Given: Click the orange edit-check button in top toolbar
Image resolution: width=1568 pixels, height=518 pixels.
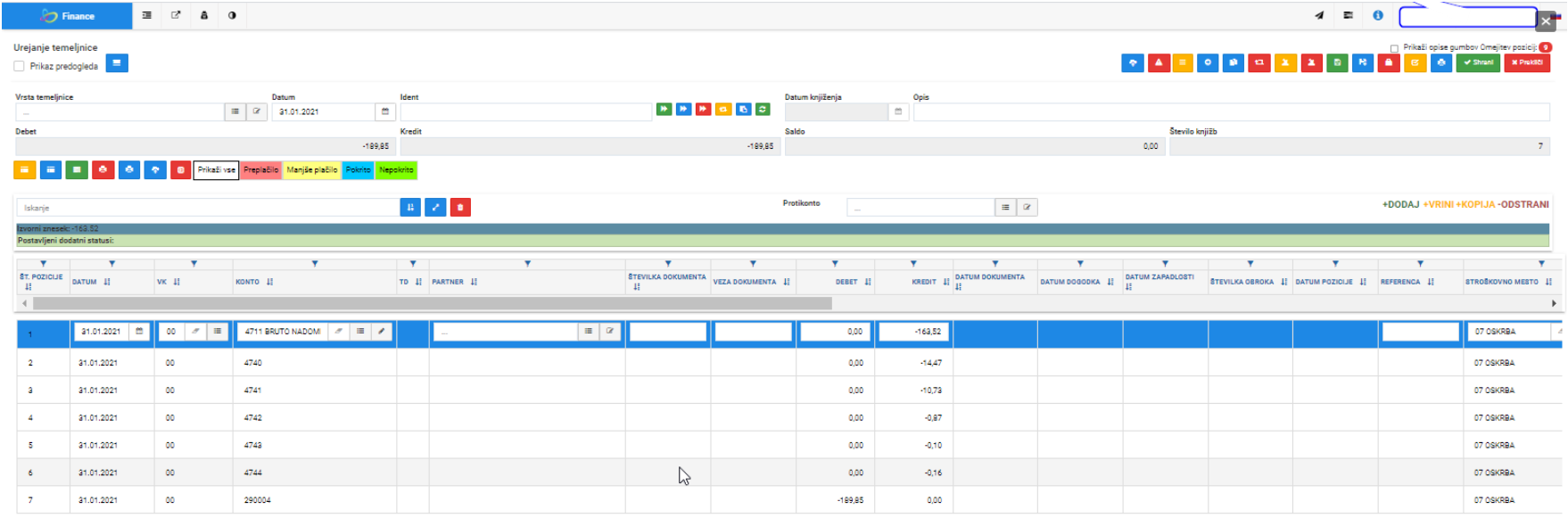Looking at the screenshot, I should (1415, 63).
